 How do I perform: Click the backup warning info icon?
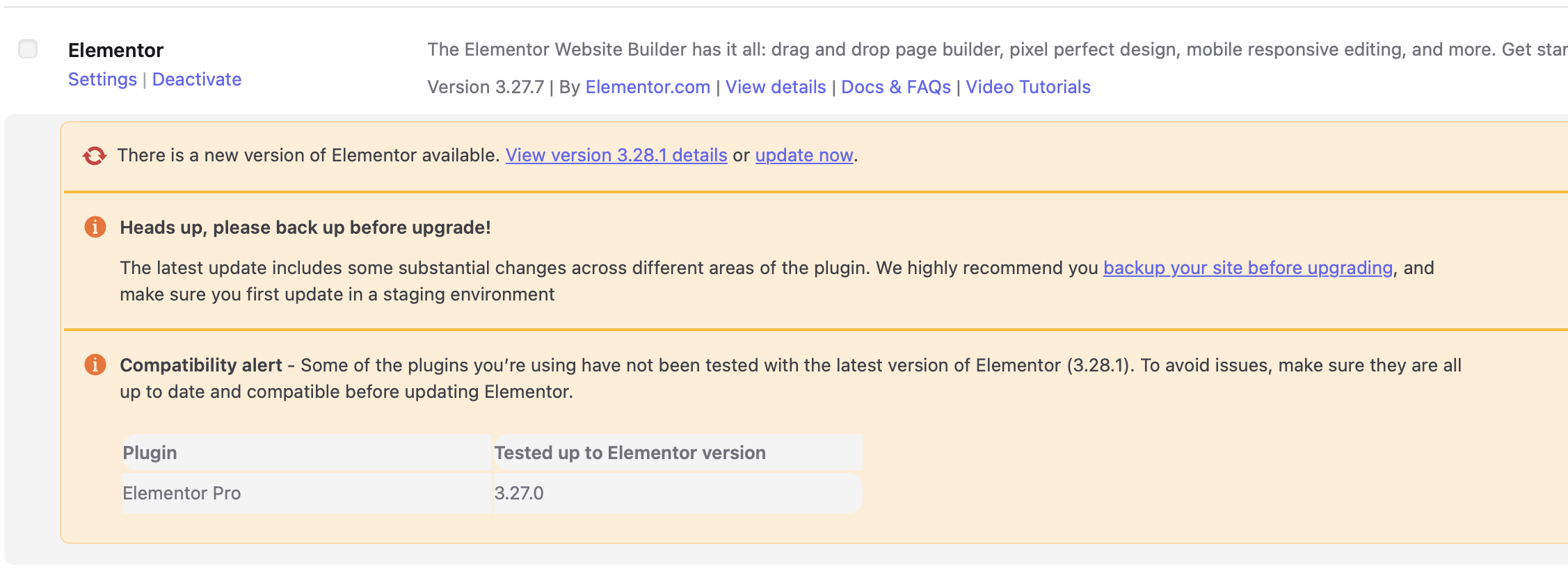pyautogui.click(x=95, y=227)
